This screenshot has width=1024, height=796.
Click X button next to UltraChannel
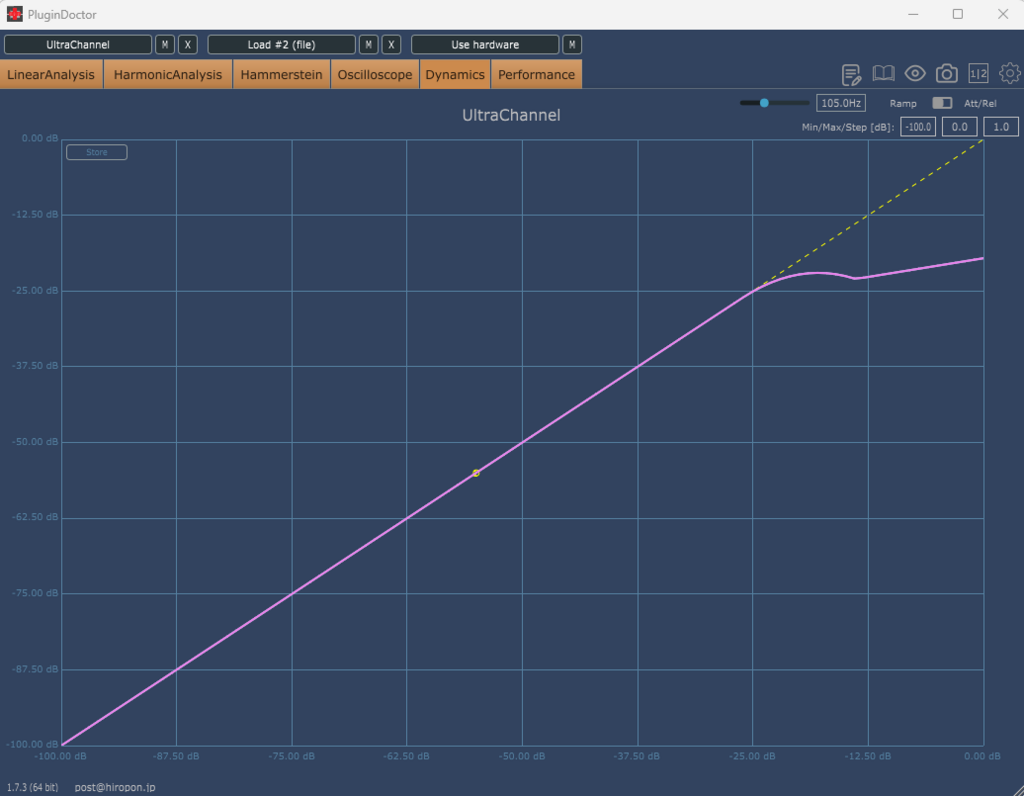click(187, 44)
